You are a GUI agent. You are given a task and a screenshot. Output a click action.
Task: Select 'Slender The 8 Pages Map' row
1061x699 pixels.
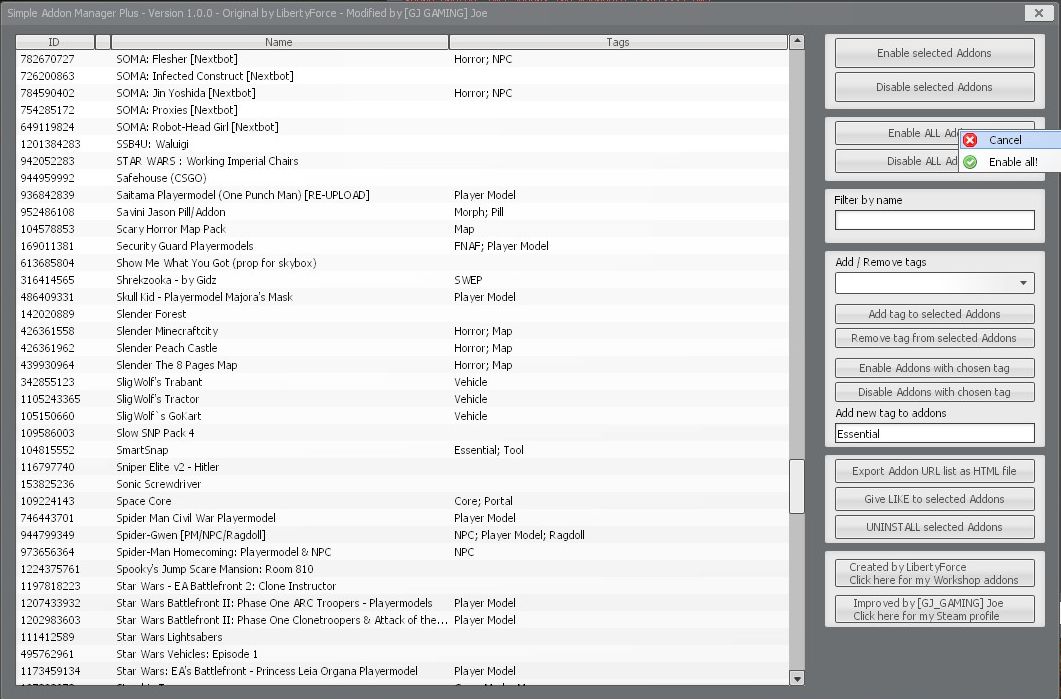pyautogui.click(x=402, y=365)
